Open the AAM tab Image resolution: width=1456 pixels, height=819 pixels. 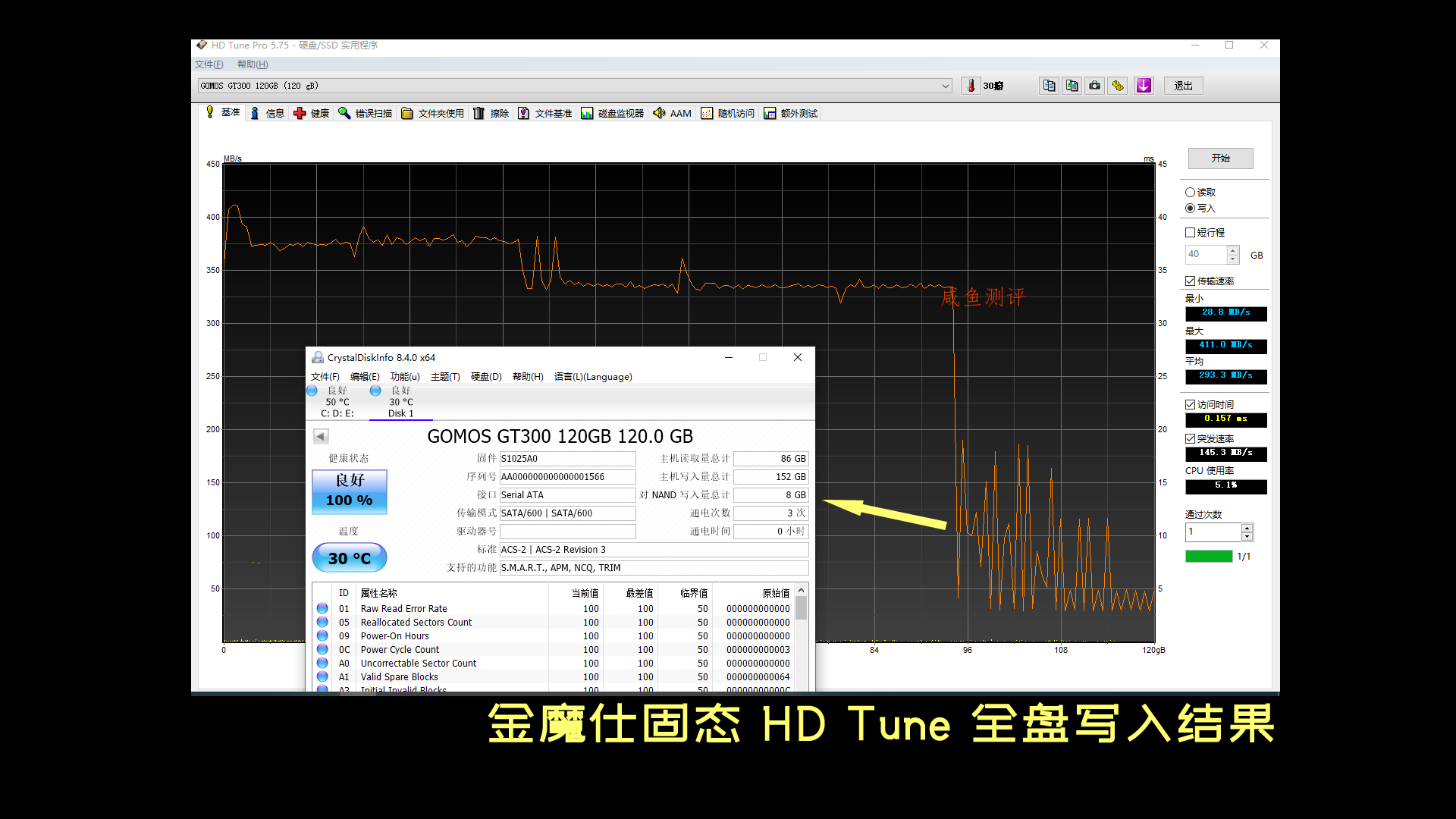pos(673,113)
